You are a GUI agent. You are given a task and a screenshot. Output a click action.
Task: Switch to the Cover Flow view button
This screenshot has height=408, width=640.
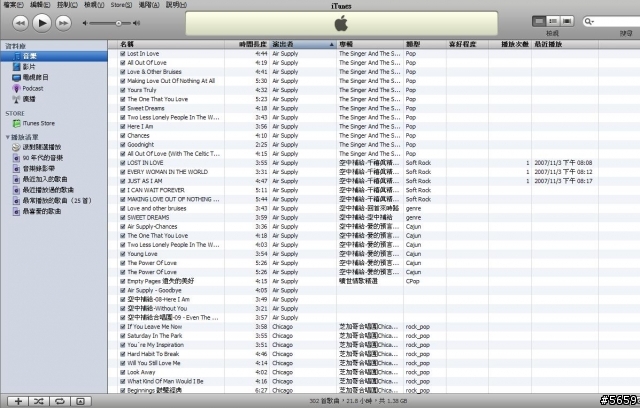[x=567, y=21]
